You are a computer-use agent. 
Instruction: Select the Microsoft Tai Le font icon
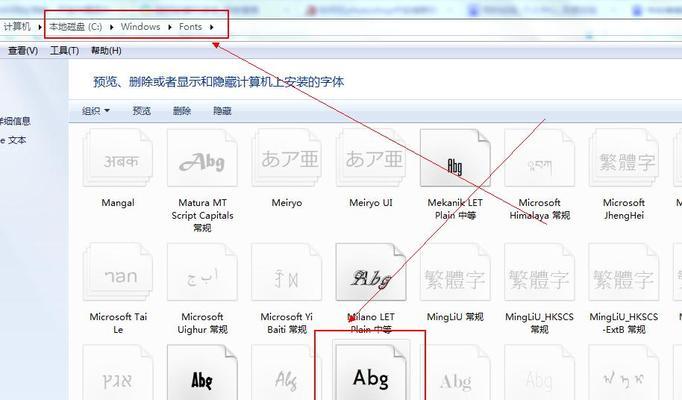(118, 273)
